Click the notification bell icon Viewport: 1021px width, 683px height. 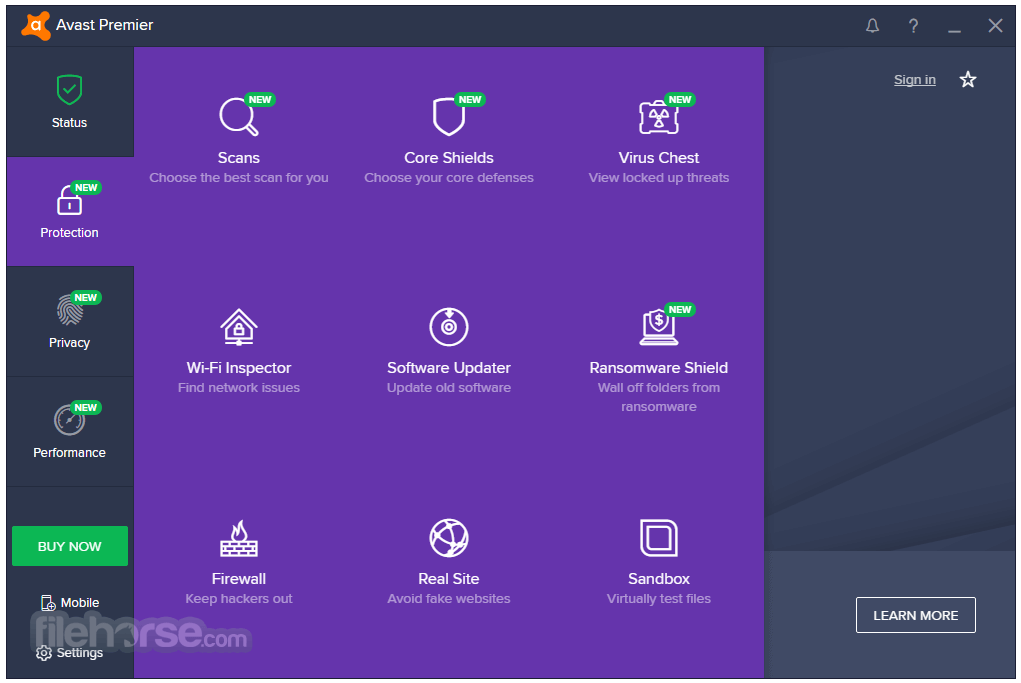pyautogui.click(x=873, y=26)
